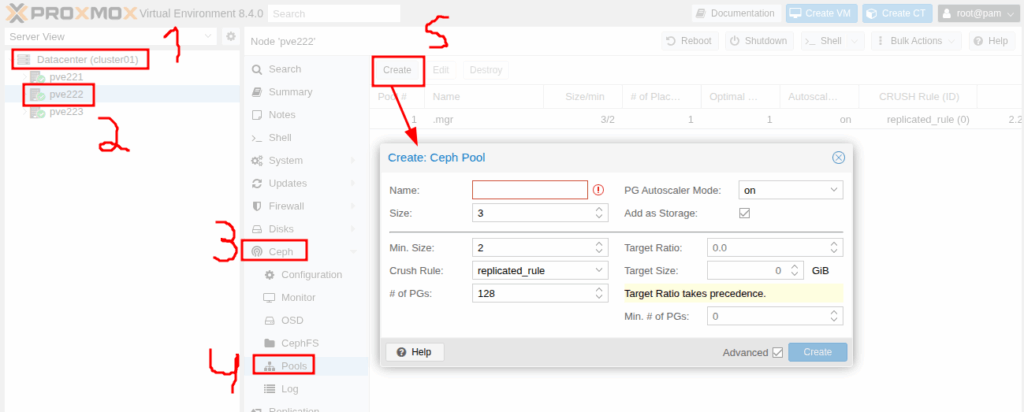Expand the pve223 node arrow
Viewport: 1024px width, 412px height.
pyautogui.click(x=25, y=112)
